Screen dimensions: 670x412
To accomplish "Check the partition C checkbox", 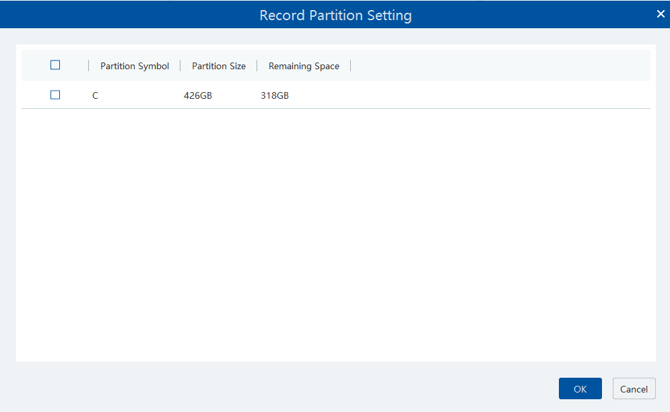I will coord(55,95).
